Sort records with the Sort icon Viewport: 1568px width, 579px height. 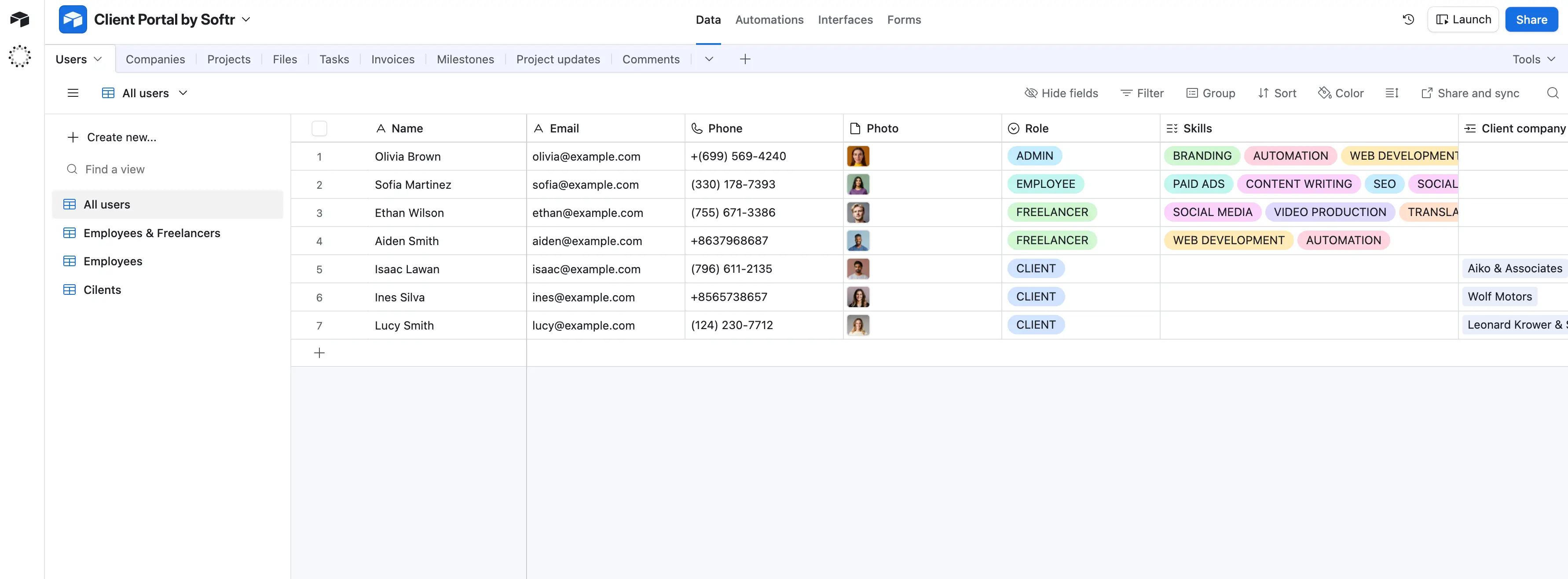pos(1277,92)
